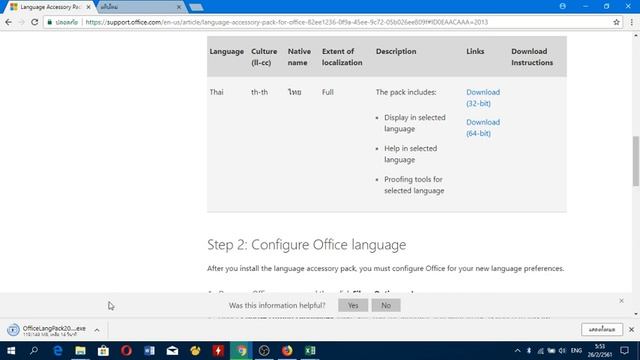
Task: Open the Windows Start menu
Action: (x=11, y=351)
